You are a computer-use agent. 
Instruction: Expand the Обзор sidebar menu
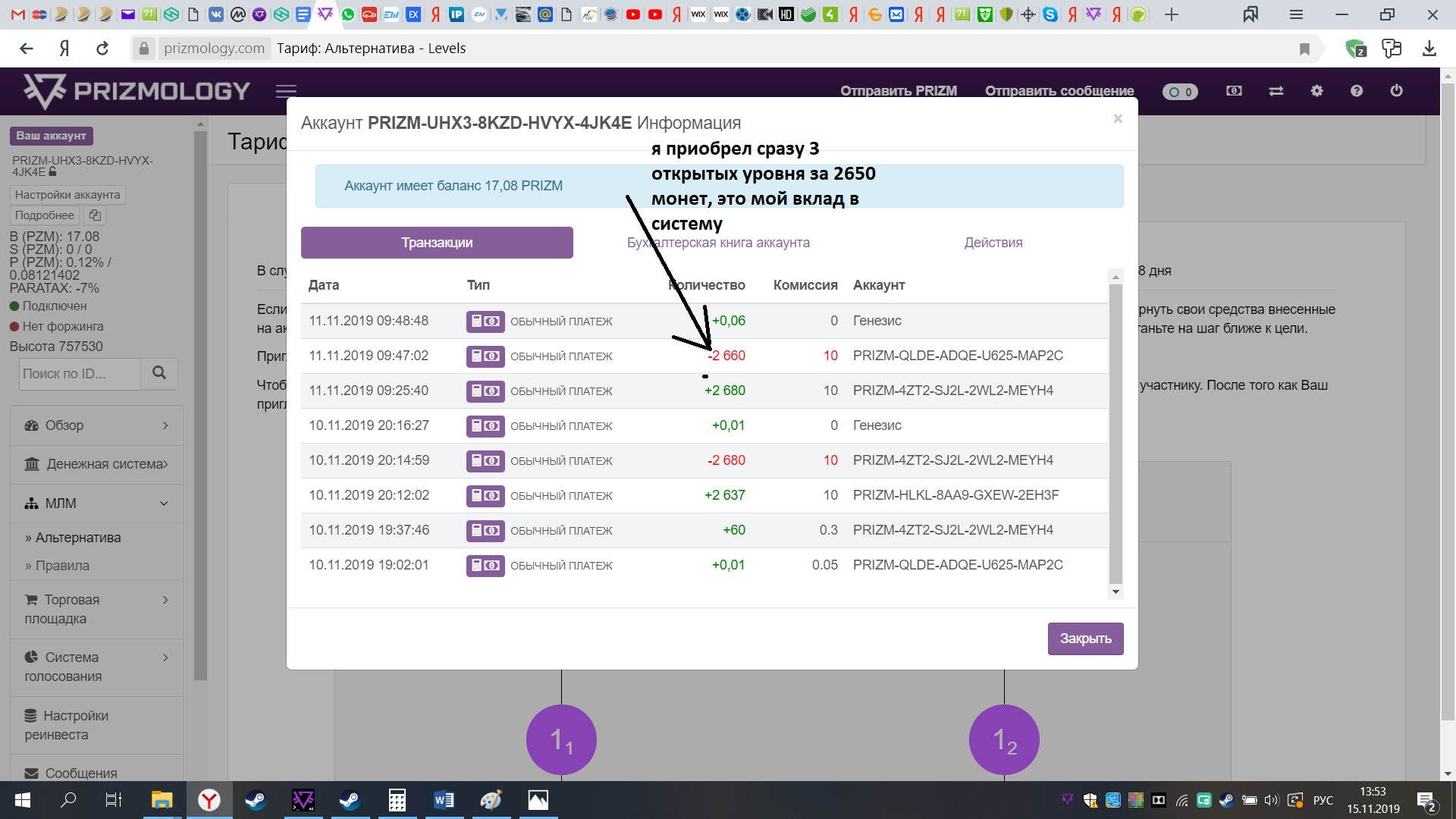tap(96, 425)
